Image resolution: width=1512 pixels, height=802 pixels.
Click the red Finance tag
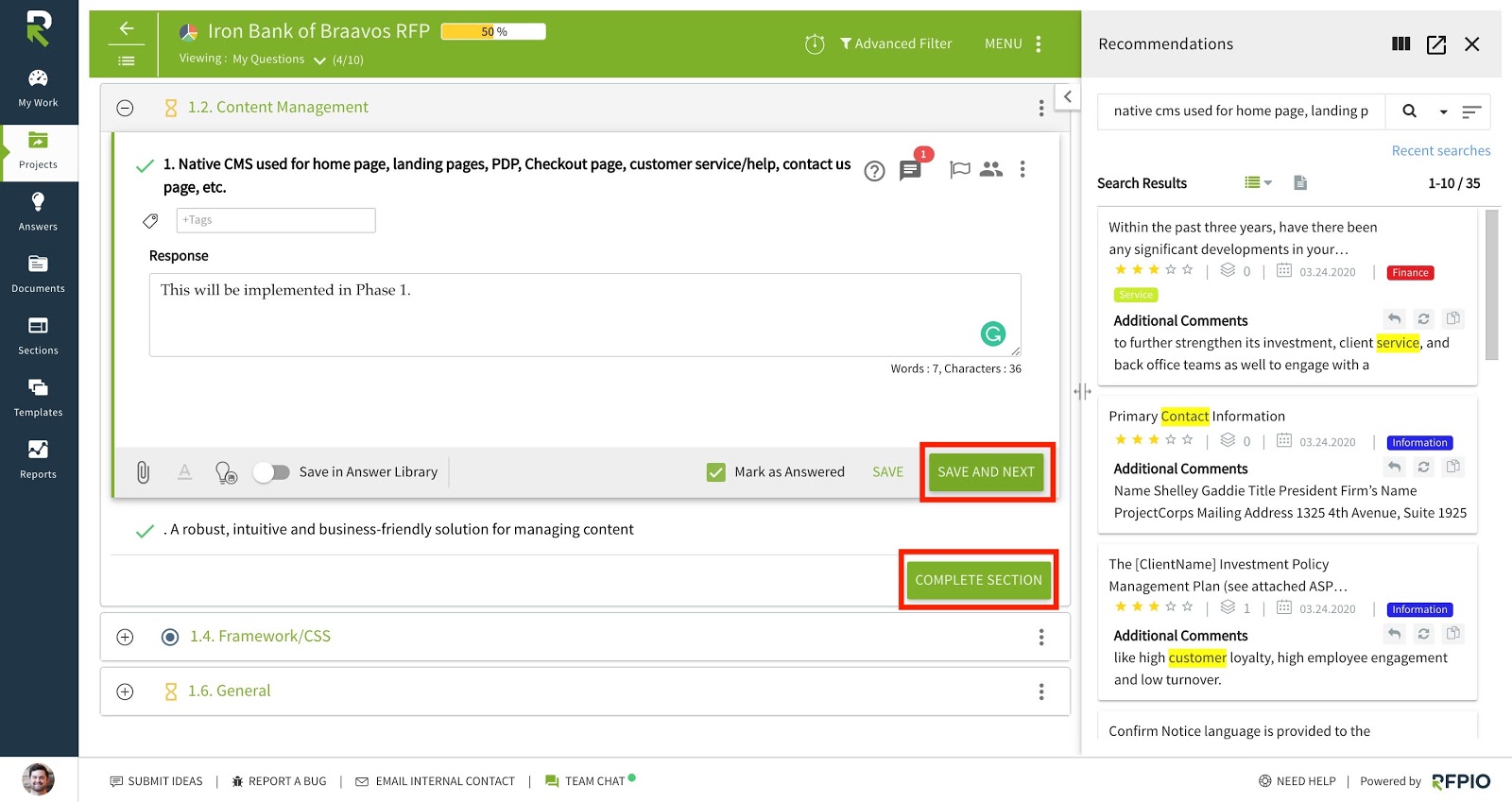coord(1410,273)
